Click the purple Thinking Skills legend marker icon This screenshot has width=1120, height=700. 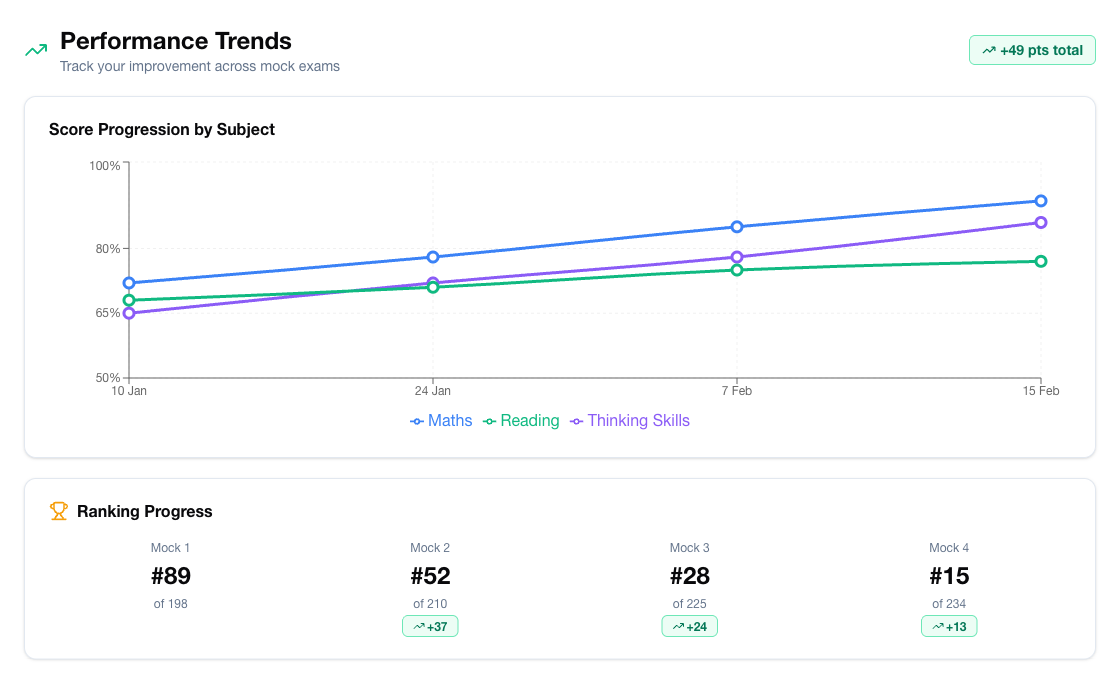pyautogui.click(x=576, y=421)
